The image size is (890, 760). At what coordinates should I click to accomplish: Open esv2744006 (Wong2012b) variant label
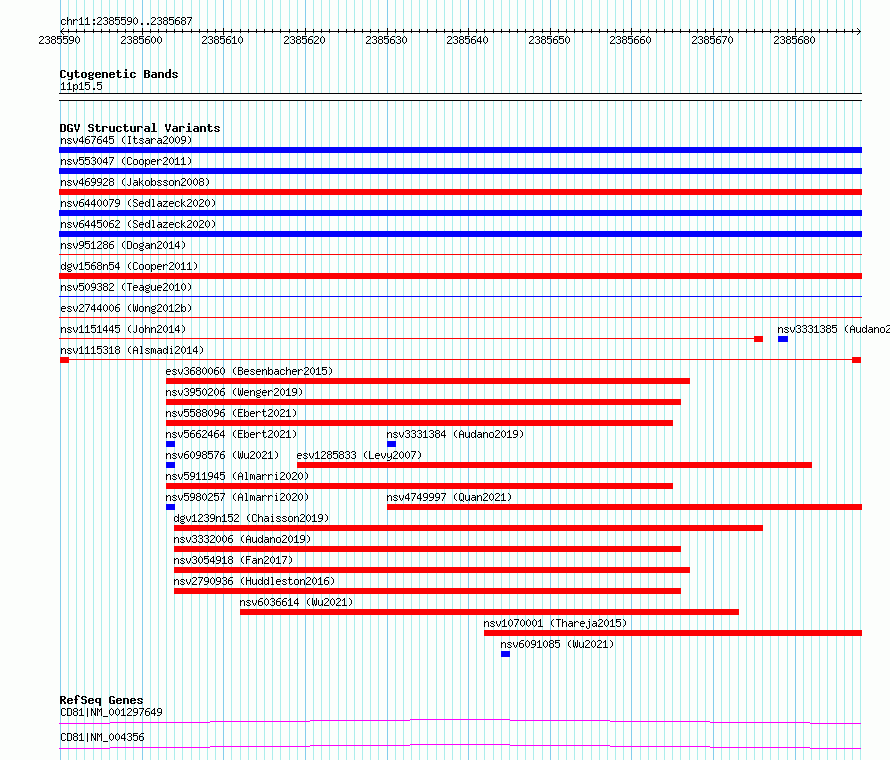click(x=126, y=308)
